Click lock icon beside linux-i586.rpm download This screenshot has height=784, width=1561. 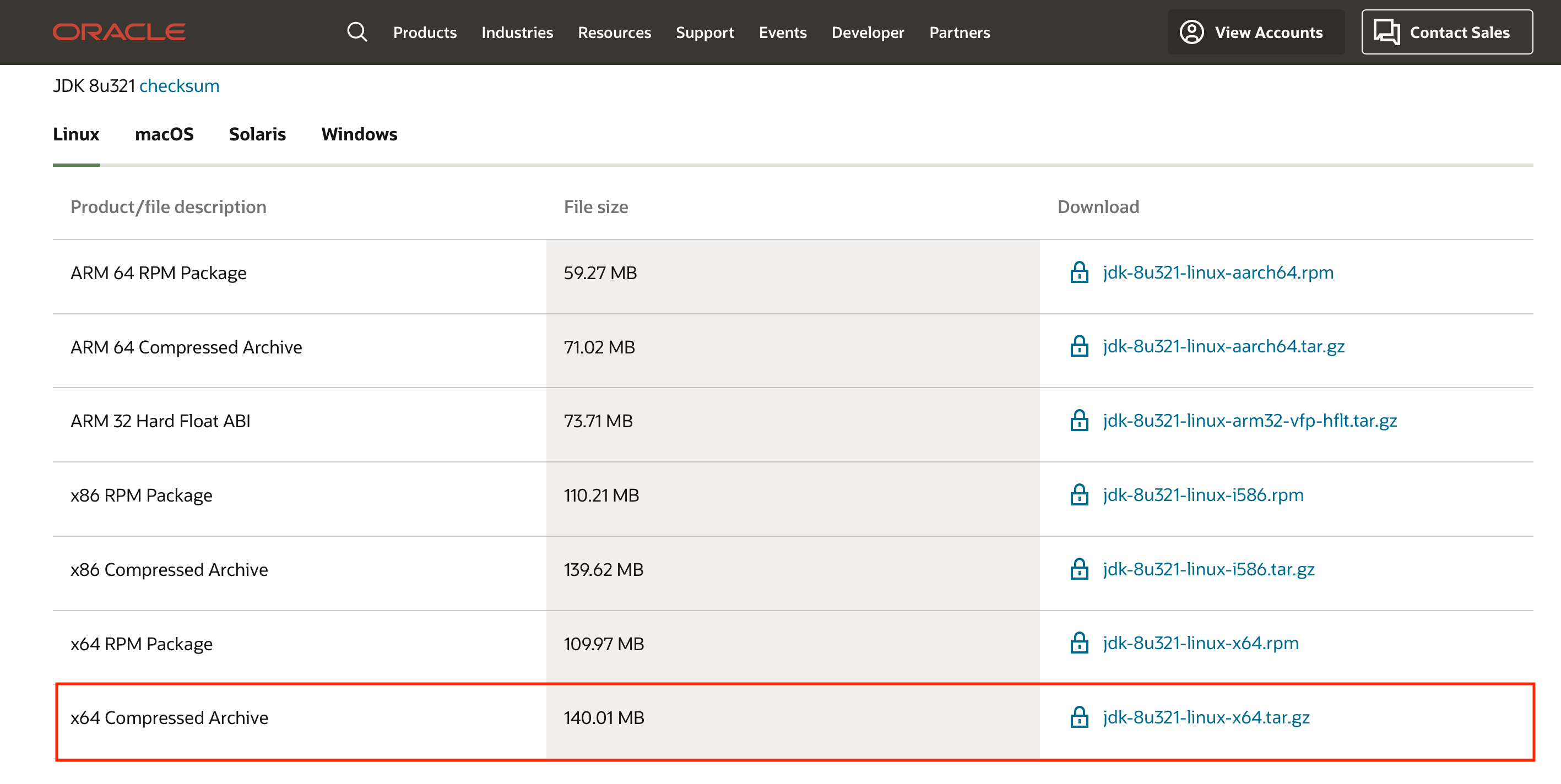[x=1078, y=495]
